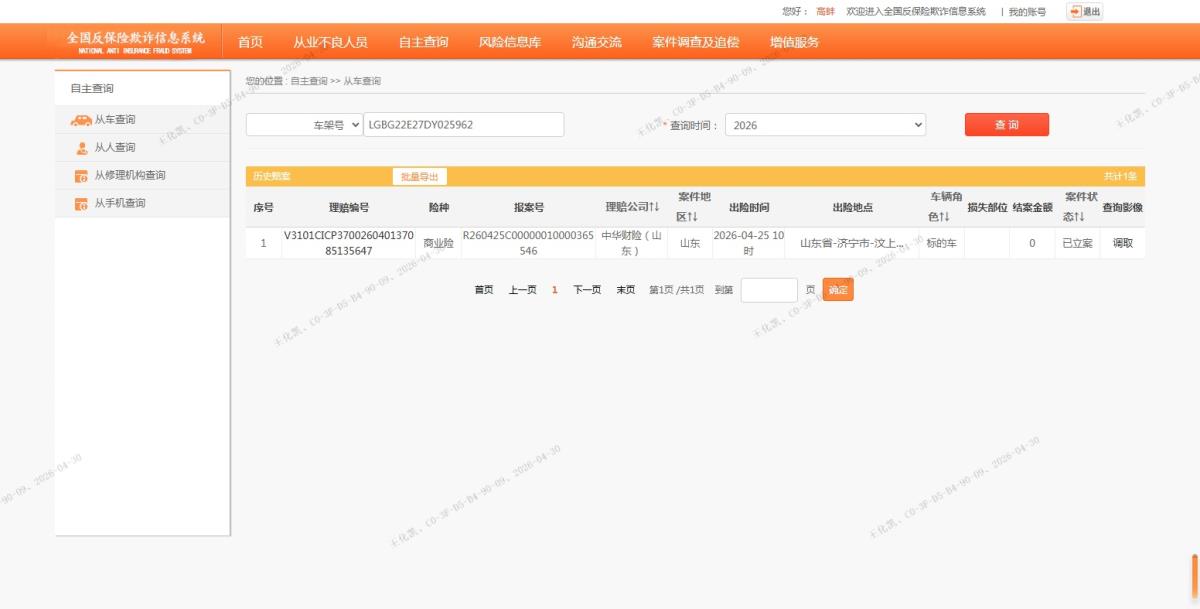The height and width of the screenshot is (609, 1200).
Task: Click the person icon beside 从人查询
Action: pyautogui.click(x=82, y=148)
